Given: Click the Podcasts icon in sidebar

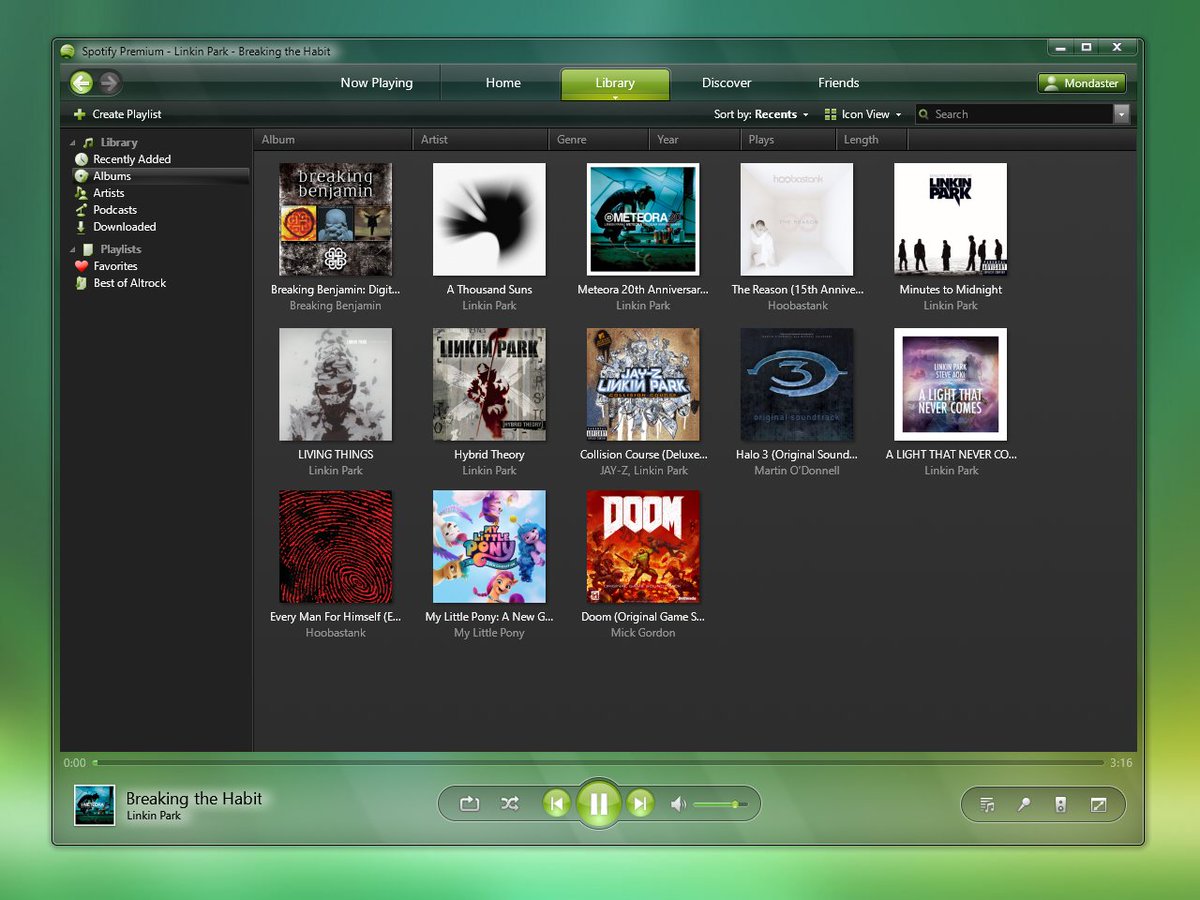Looking at the screenshot, I should [81, 210].
